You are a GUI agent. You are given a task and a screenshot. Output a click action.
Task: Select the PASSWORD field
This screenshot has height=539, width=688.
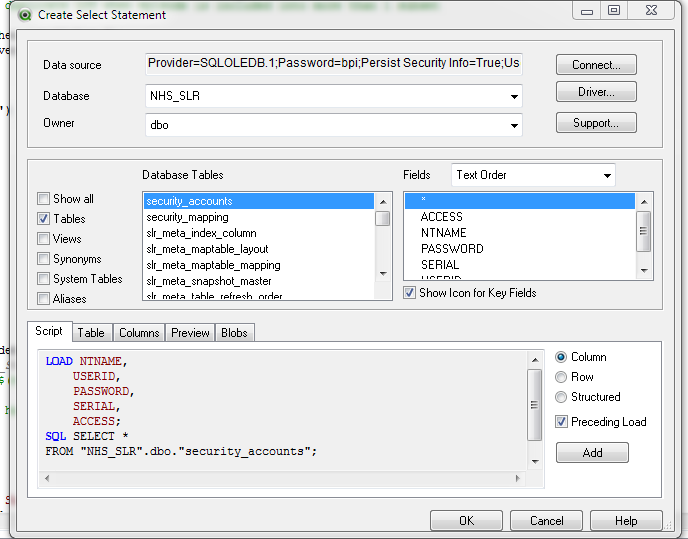click(520, 249)
